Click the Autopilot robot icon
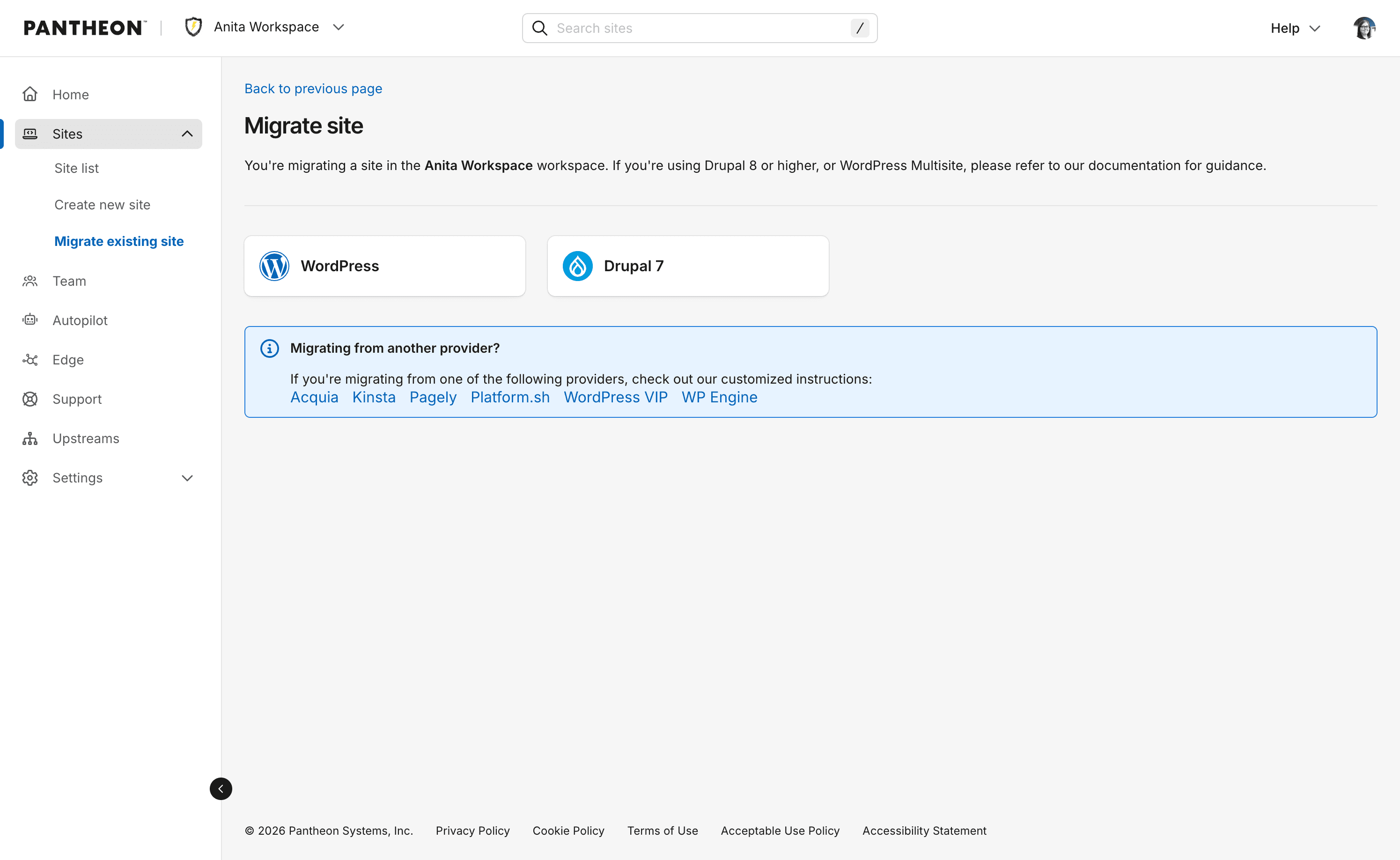The width and height of the screenshot is (1400, 860). click(x=30, y=320)
